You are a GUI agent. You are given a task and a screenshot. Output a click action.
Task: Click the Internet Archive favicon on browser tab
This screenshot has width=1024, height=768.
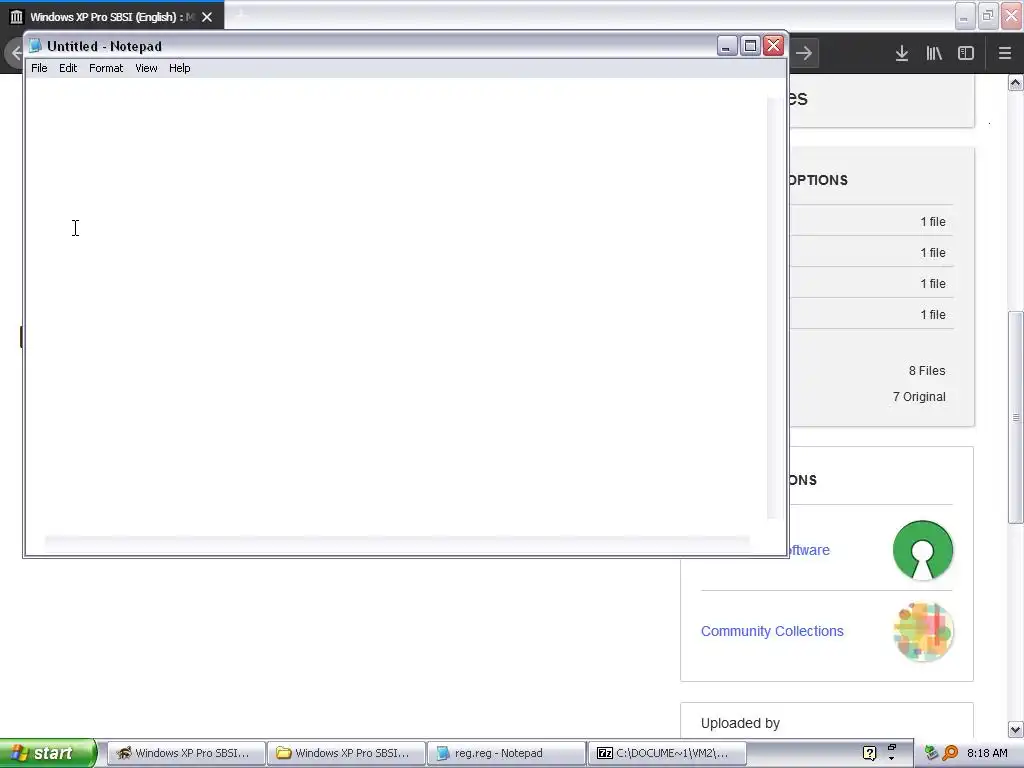point(16,17)
